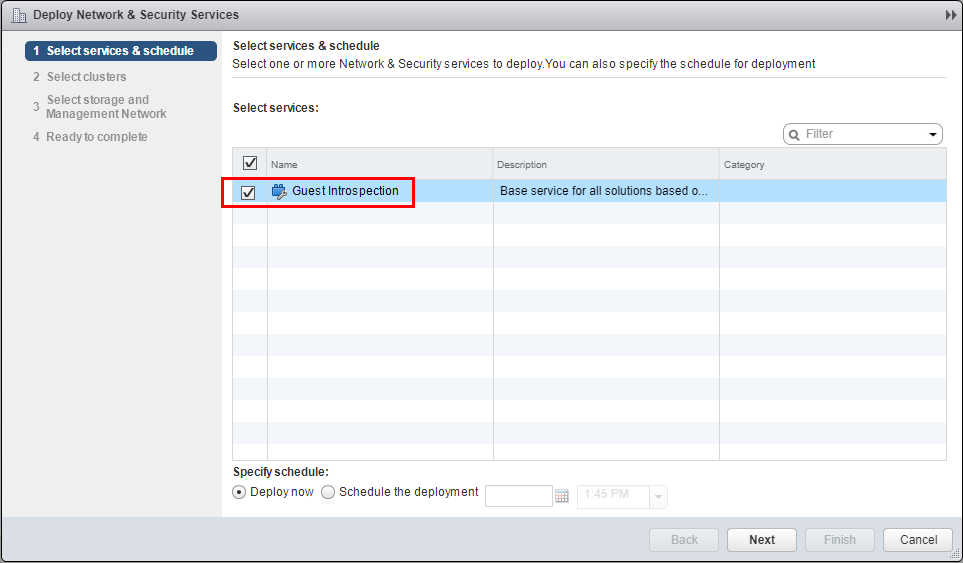Click the magnifier icon in the Filter box
The image size is (963, 563).
point(794,134)
